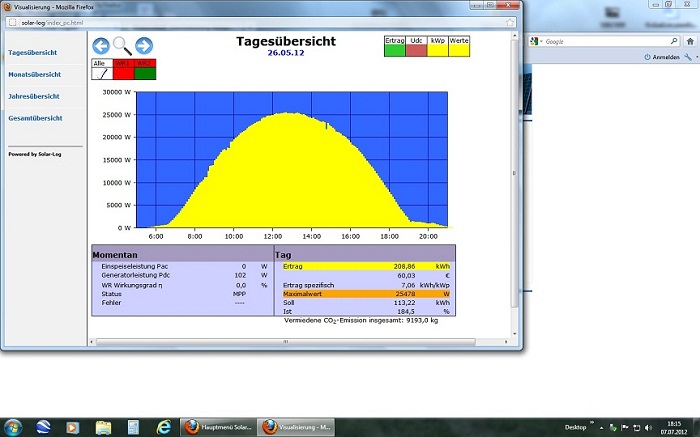Screen dimensions: 700x437
Task: Toggle the kWp yellow display box
Action: (438, 50)
